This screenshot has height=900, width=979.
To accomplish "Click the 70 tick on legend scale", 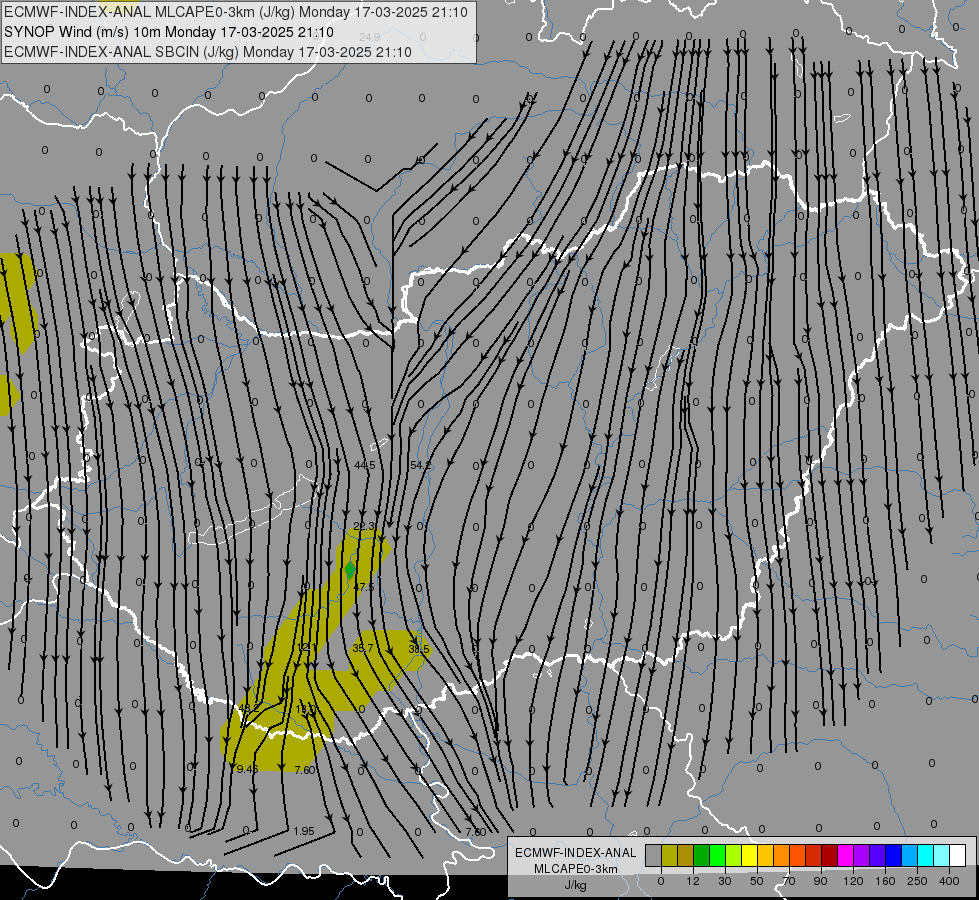I will coord(789,881).
